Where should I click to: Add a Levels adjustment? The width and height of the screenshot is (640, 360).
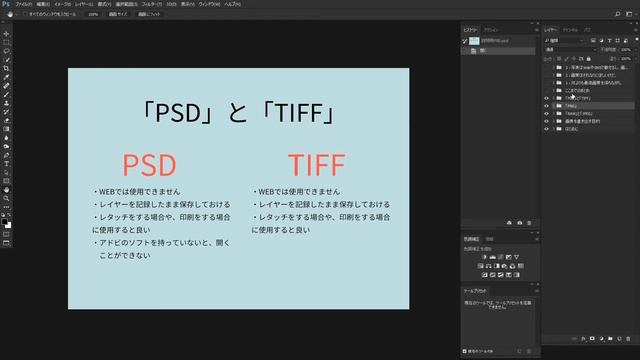pos(493,257)
